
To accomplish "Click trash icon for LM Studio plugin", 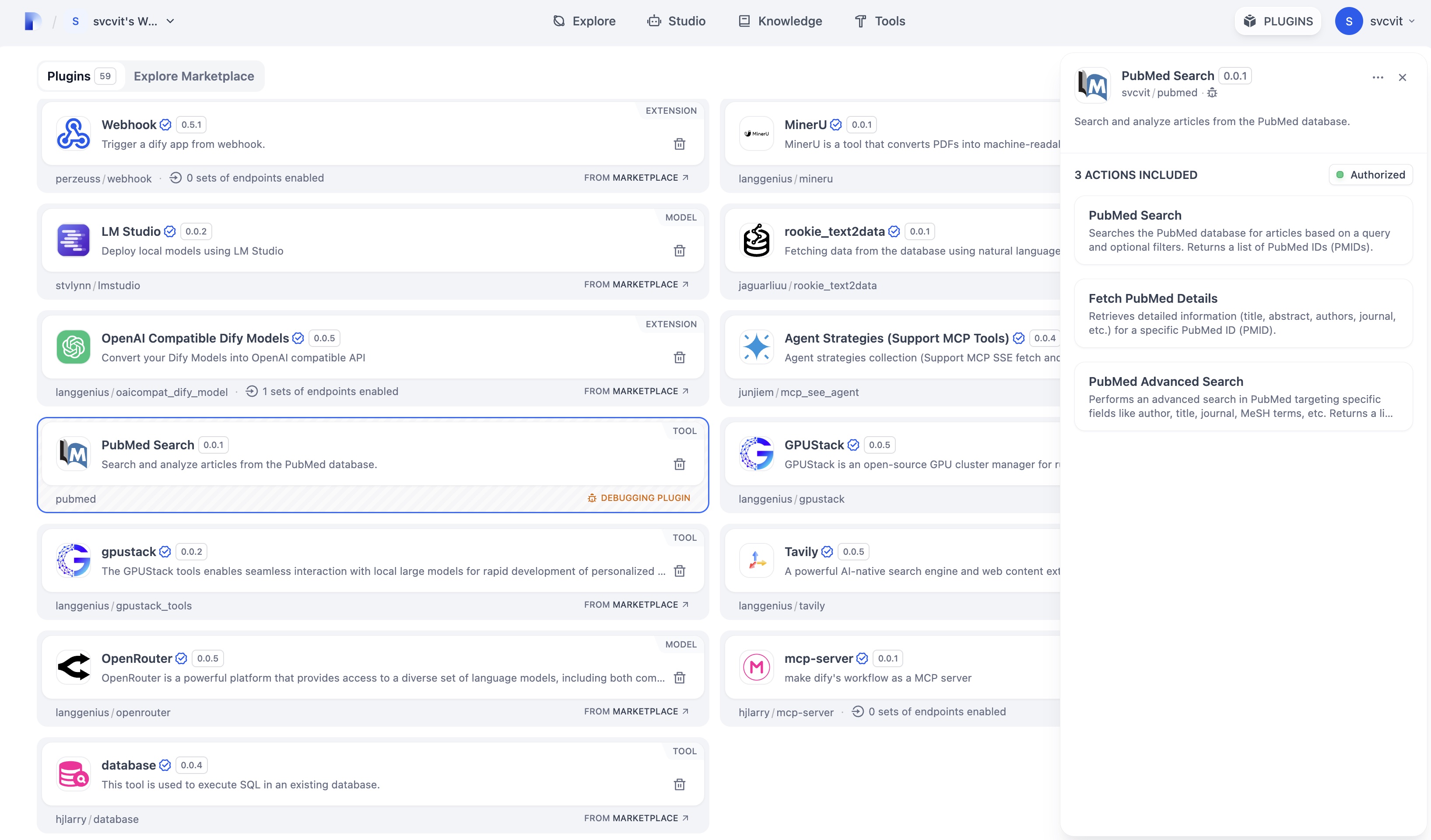I will (x=679, y=251).
